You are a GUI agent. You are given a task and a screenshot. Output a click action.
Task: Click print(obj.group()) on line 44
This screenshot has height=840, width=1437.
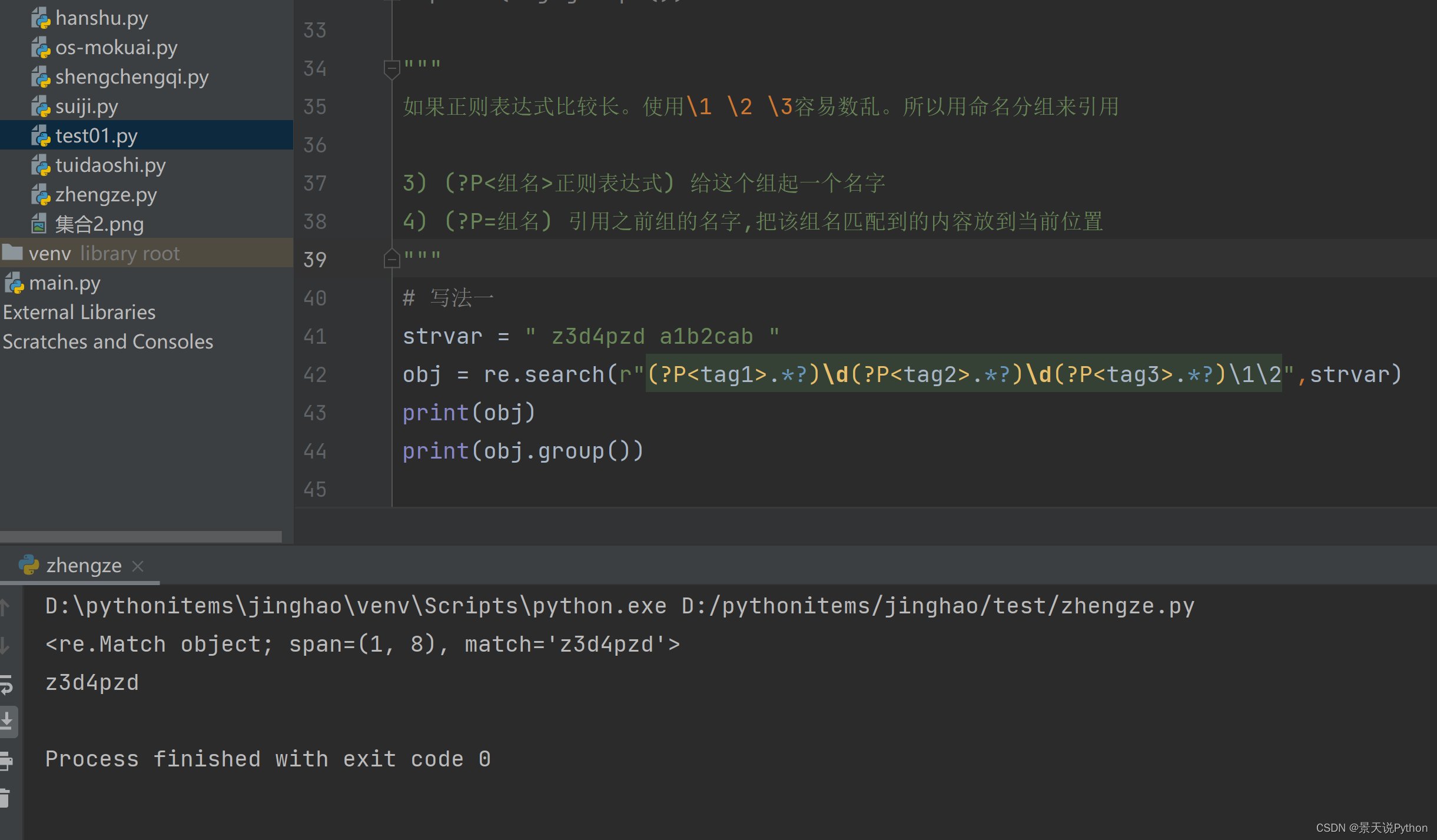[x=523, y=451]
